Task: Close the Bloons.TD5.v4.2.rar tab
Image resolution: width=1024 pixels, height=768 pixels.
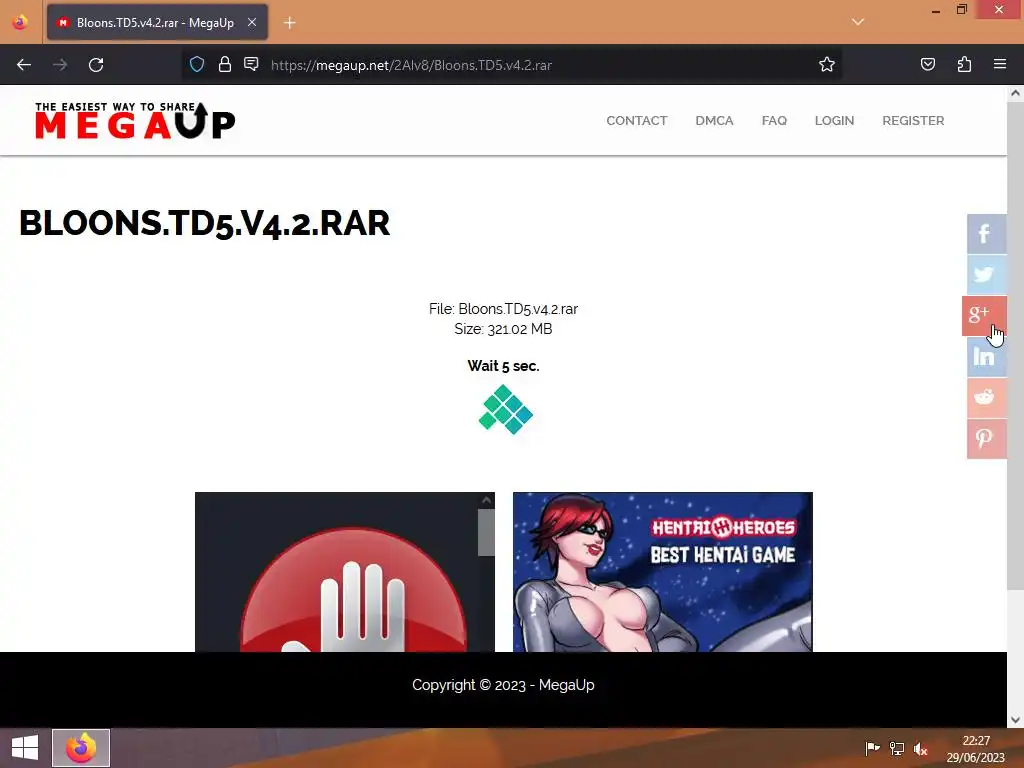Action: [252, 22]
